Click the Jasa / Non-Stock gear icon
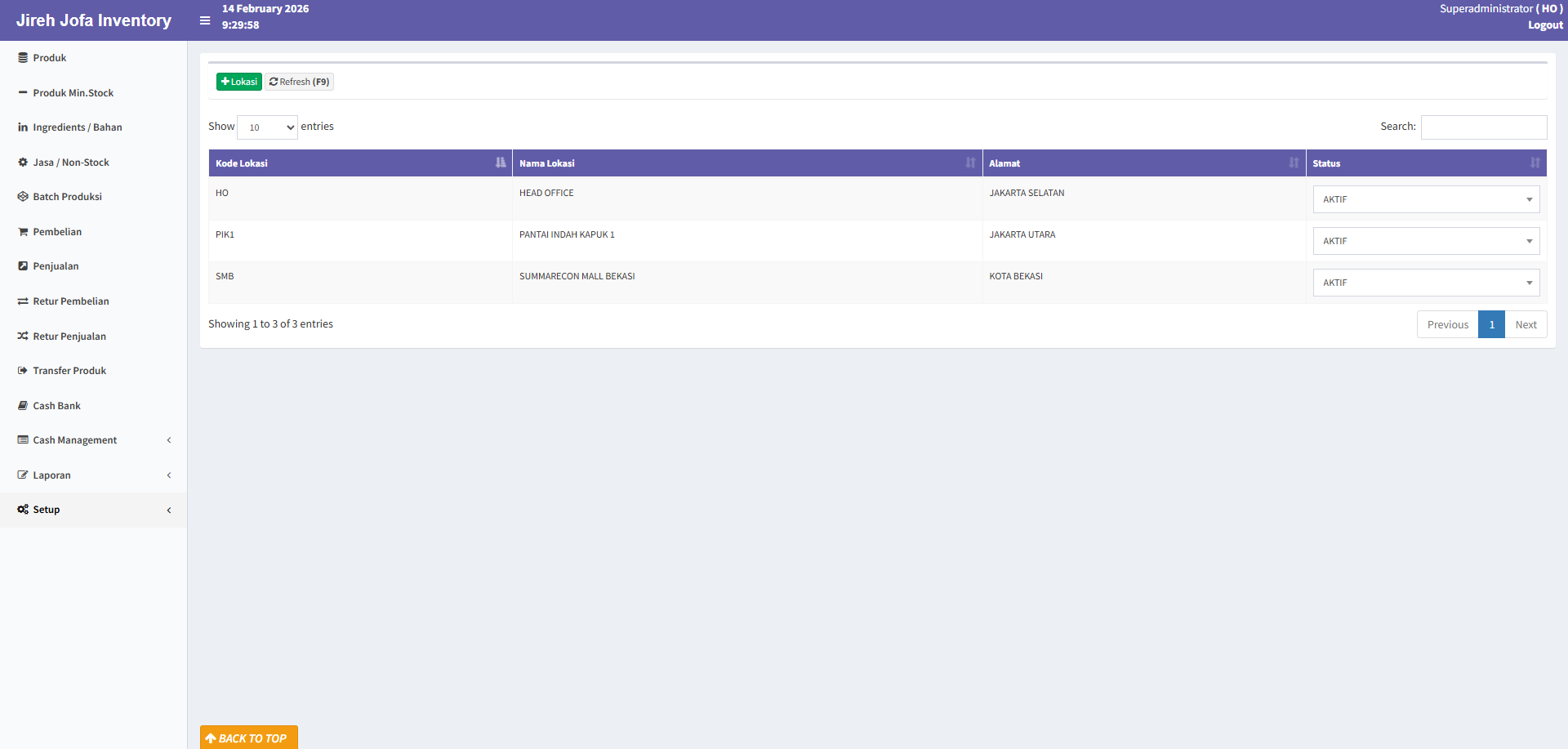The height and width of the screenshot is (749, 1568). pos(23,163)
